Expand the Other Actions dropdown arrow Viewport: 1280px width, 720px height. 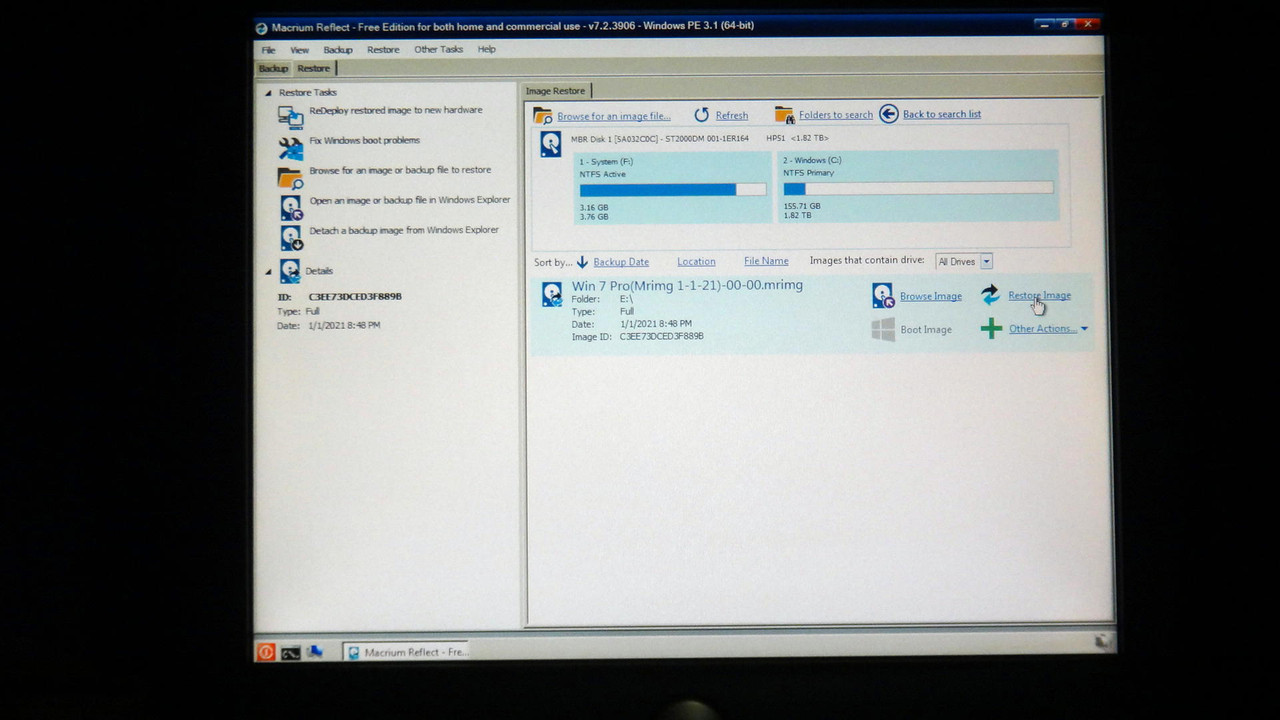pos(1084,329)
